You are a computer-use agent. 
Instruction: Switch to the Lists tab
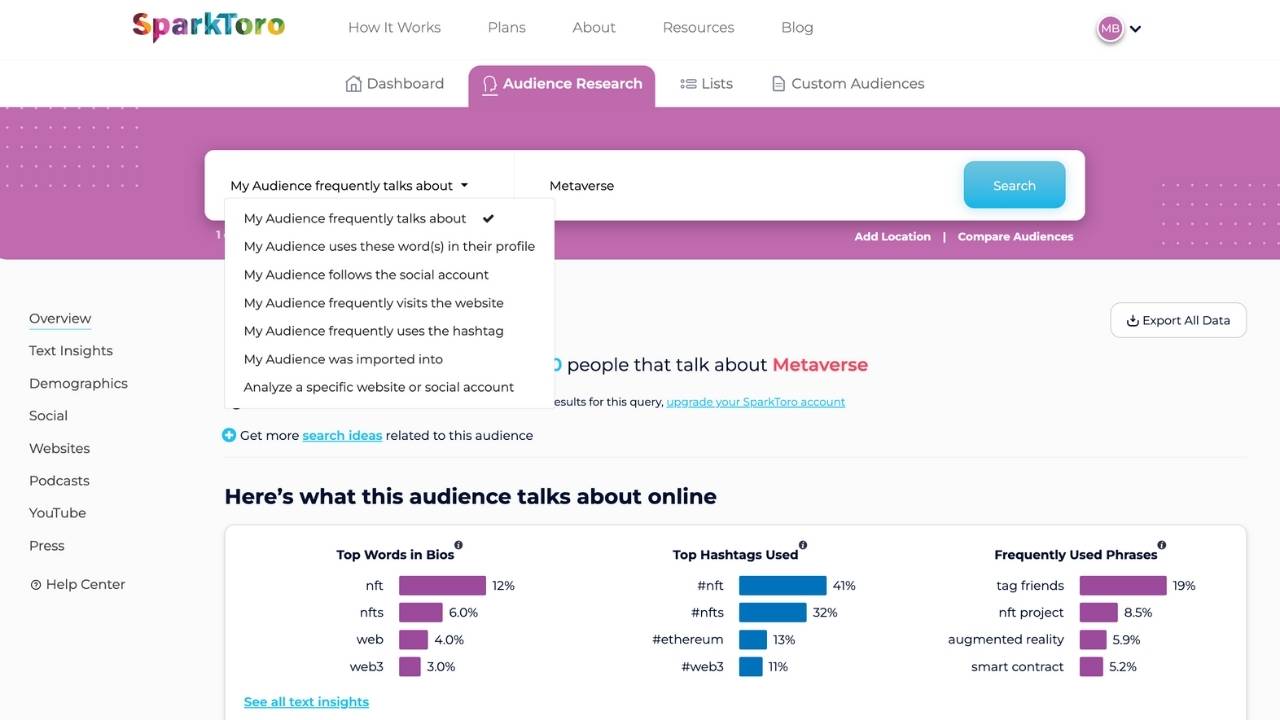click(706, 84)
